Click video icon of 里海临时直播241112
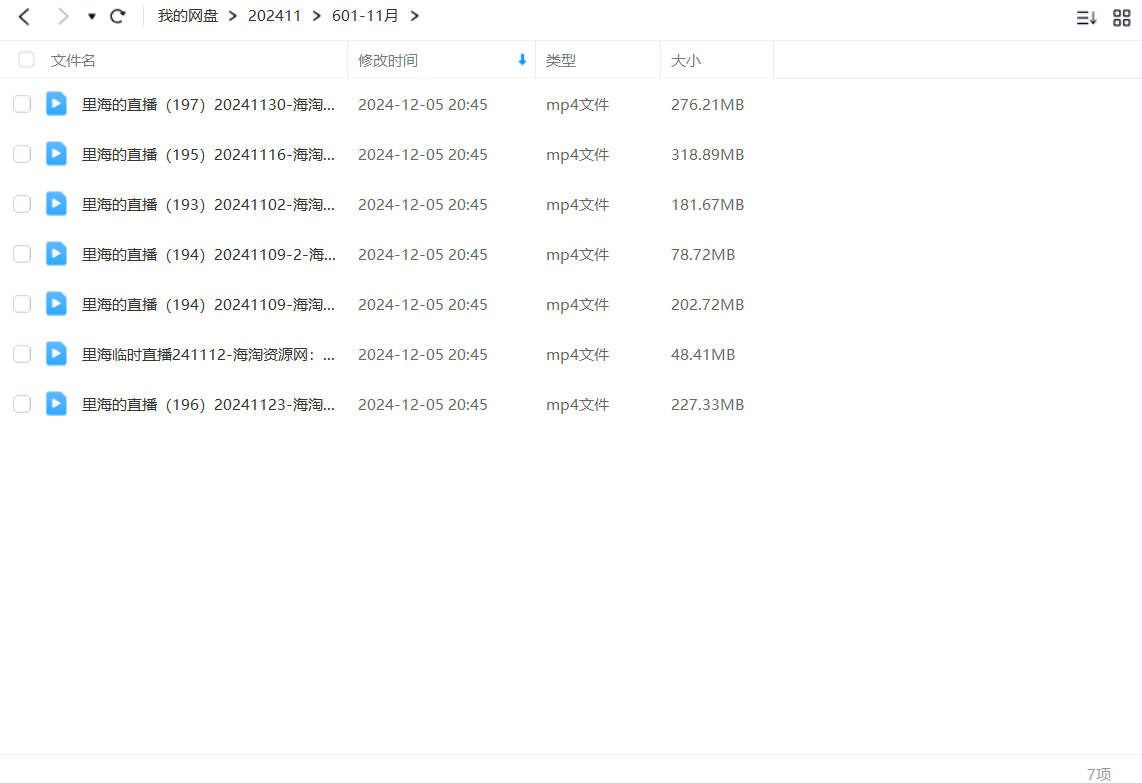The width and height of the screenshot is (1142, 783). 56,354
